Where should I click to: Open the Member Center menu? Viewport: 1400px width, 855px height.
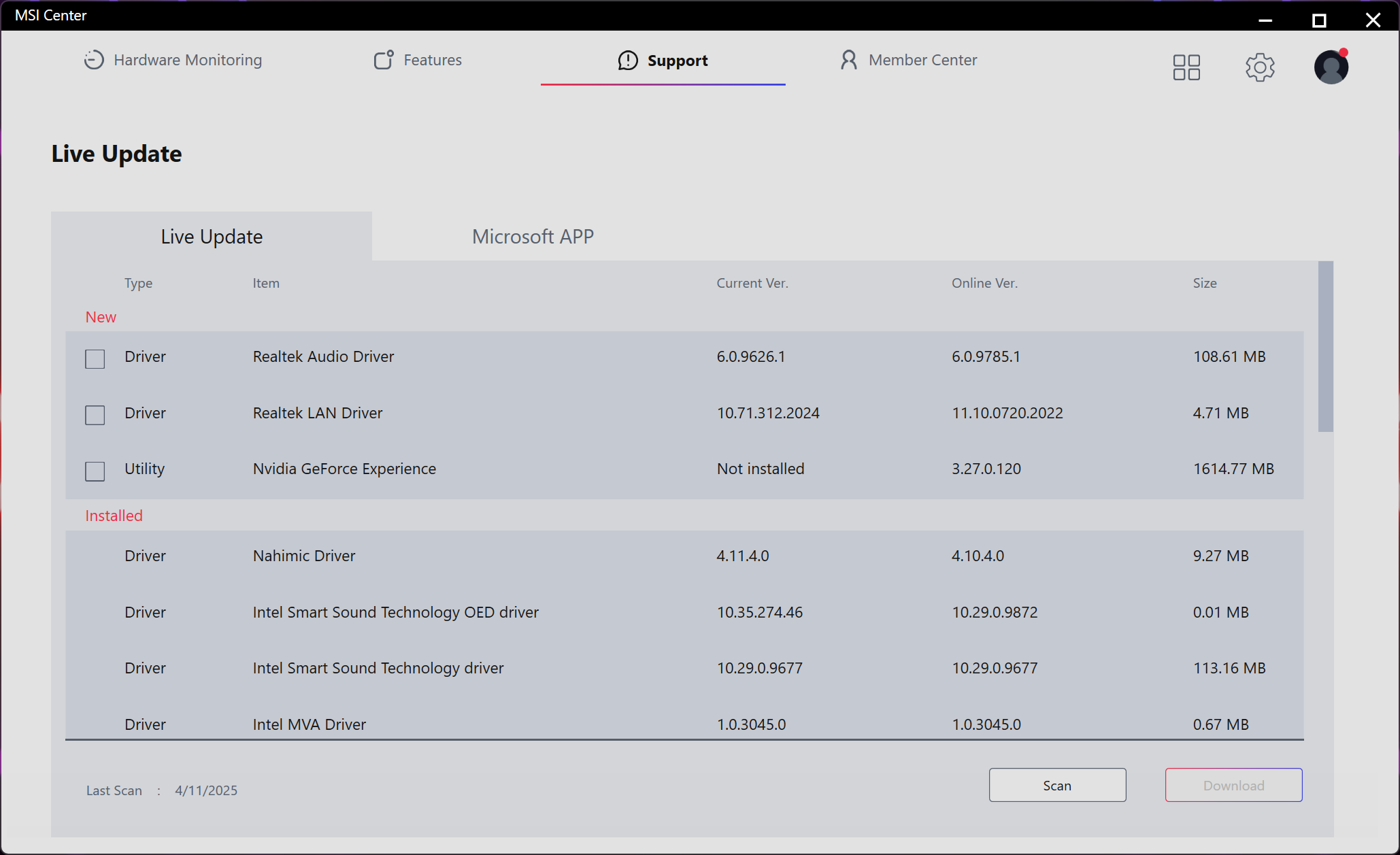coord(922,60)
